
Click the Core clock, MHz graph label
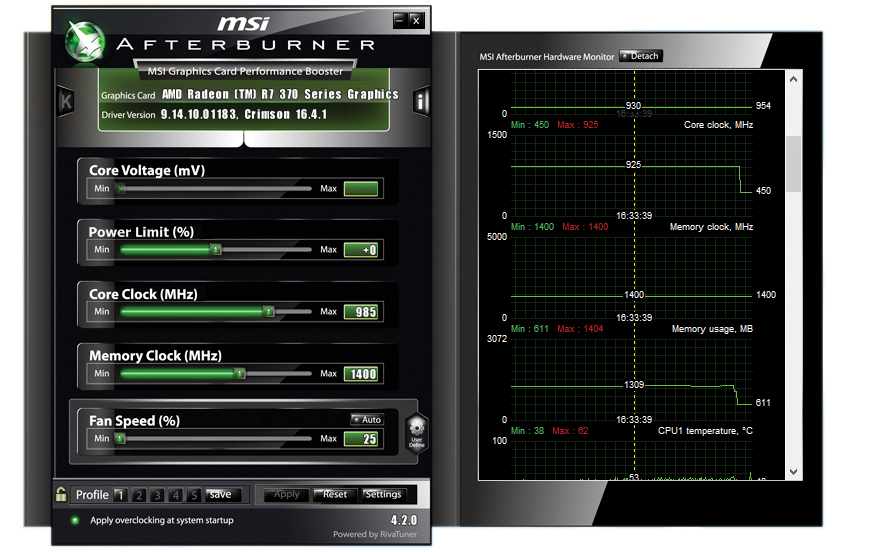(x=718, y=125)
